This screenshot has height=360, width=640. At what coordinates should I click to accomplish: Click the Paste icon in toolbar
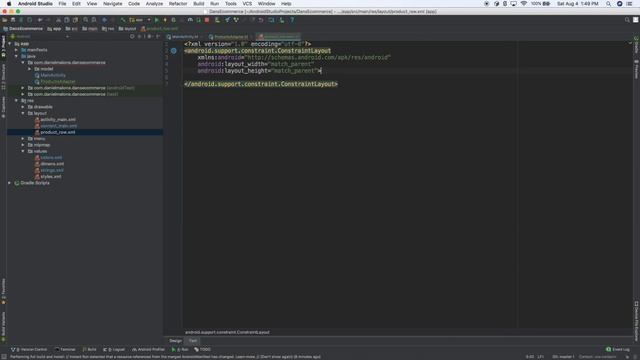(76, 20)
